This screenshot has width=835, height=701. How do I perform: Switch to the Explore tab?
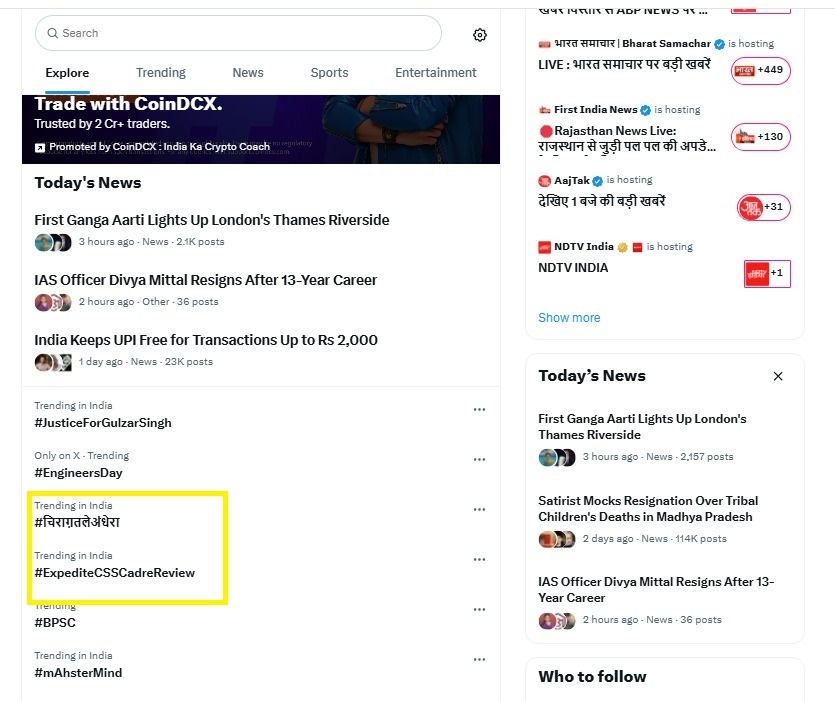(x=67, y=73)
